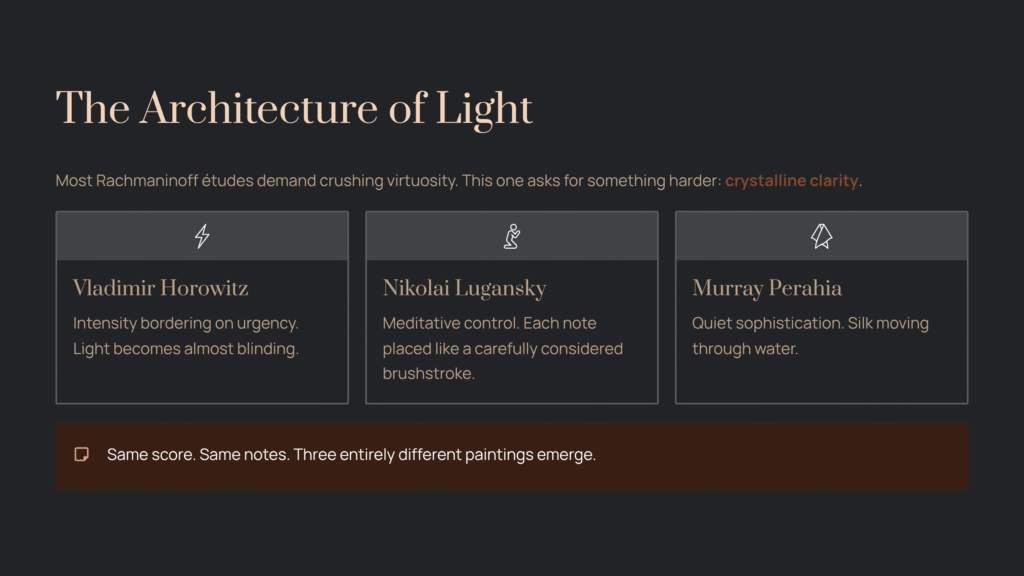Click the line "Light becomes almost blinding."
1024x576 pixels.
click(x=186, y=349)
